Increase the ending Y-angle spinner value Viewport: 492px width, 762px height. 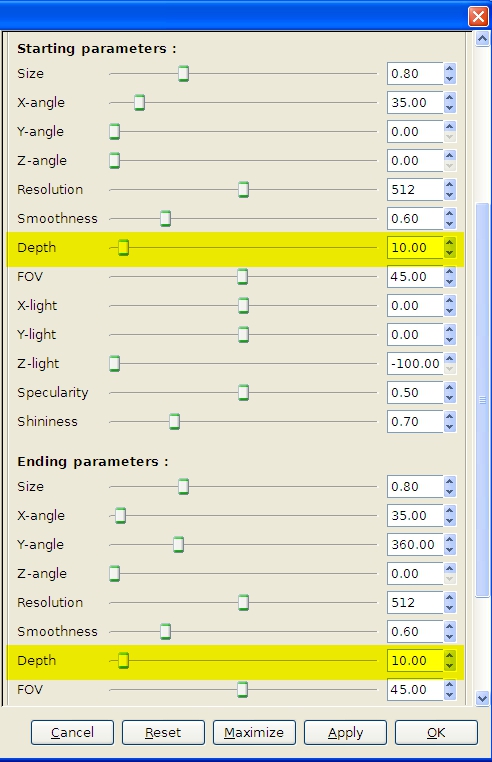click(x=450, y=539)
